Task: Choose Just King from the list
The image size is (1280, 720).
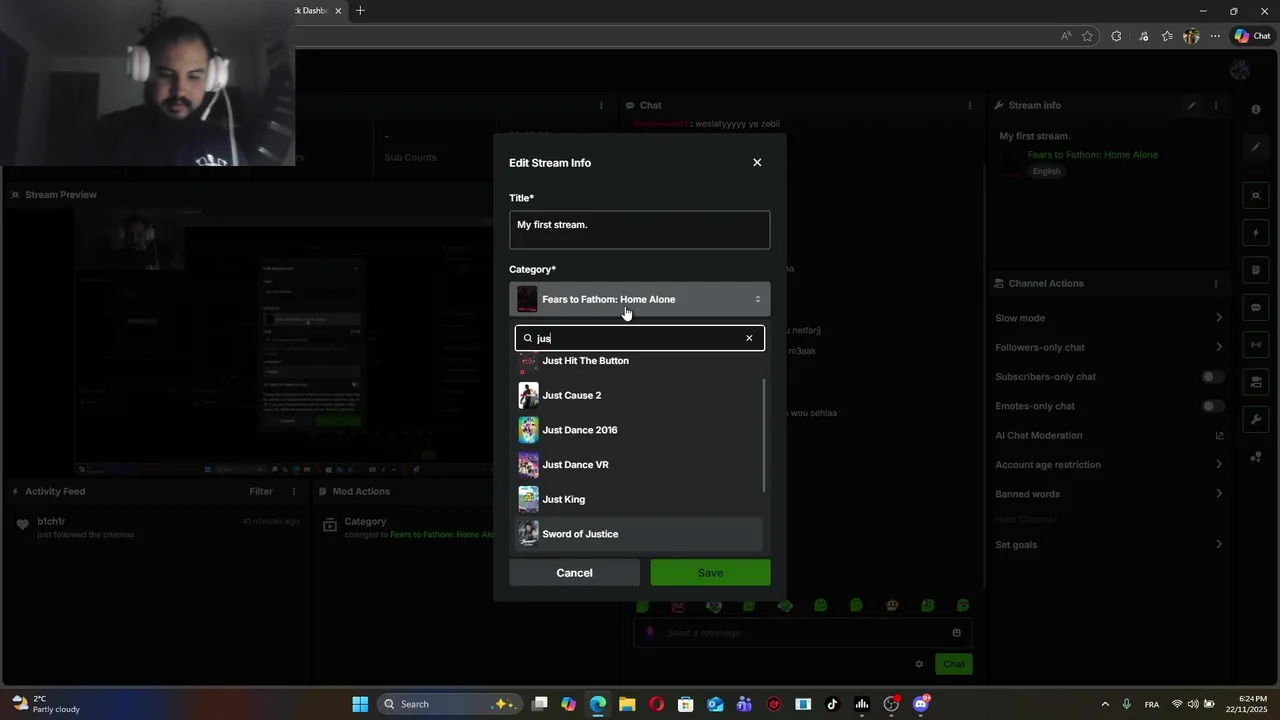Action: (x=639, y=499)
